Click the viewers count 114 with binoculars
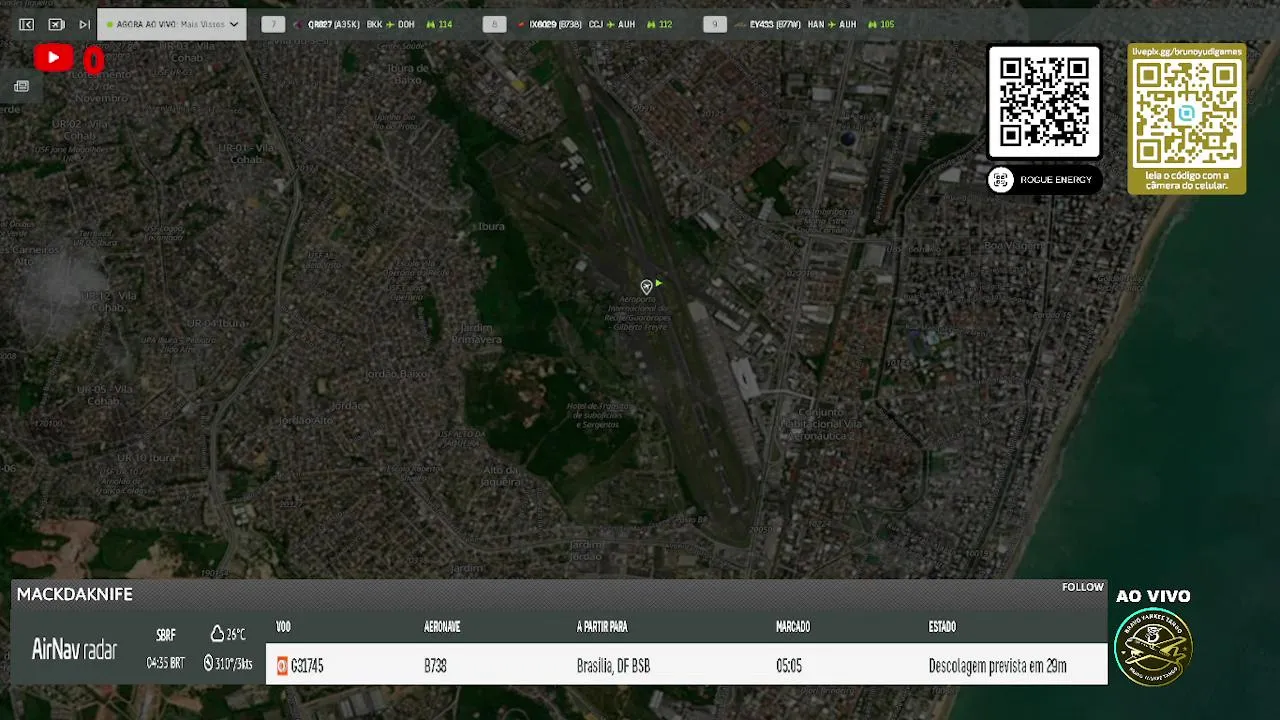The width and height of the screenshot is (1280, 720). coord(439,24)
